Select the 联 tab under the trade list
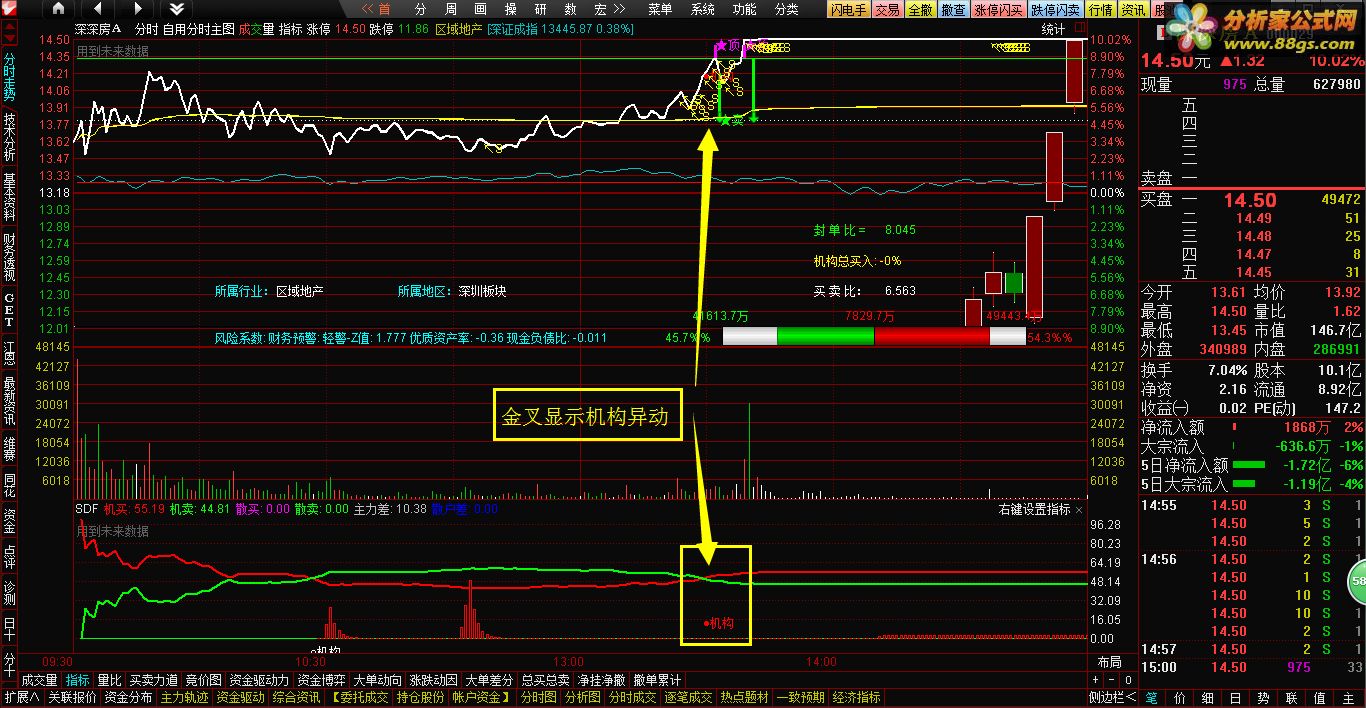This screenshot has height=708, width=1366. coord(1291,697)
